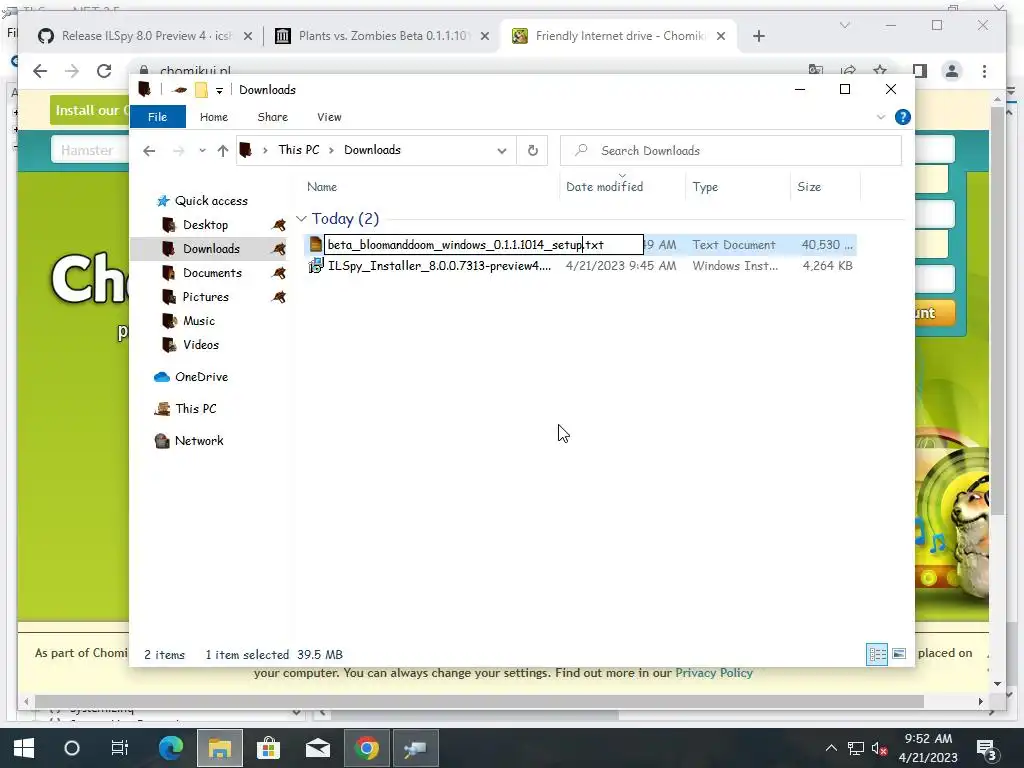This screenshot has height=768, width=1024.
Task: Go up one folder level
Action: (x=223, y=151)
